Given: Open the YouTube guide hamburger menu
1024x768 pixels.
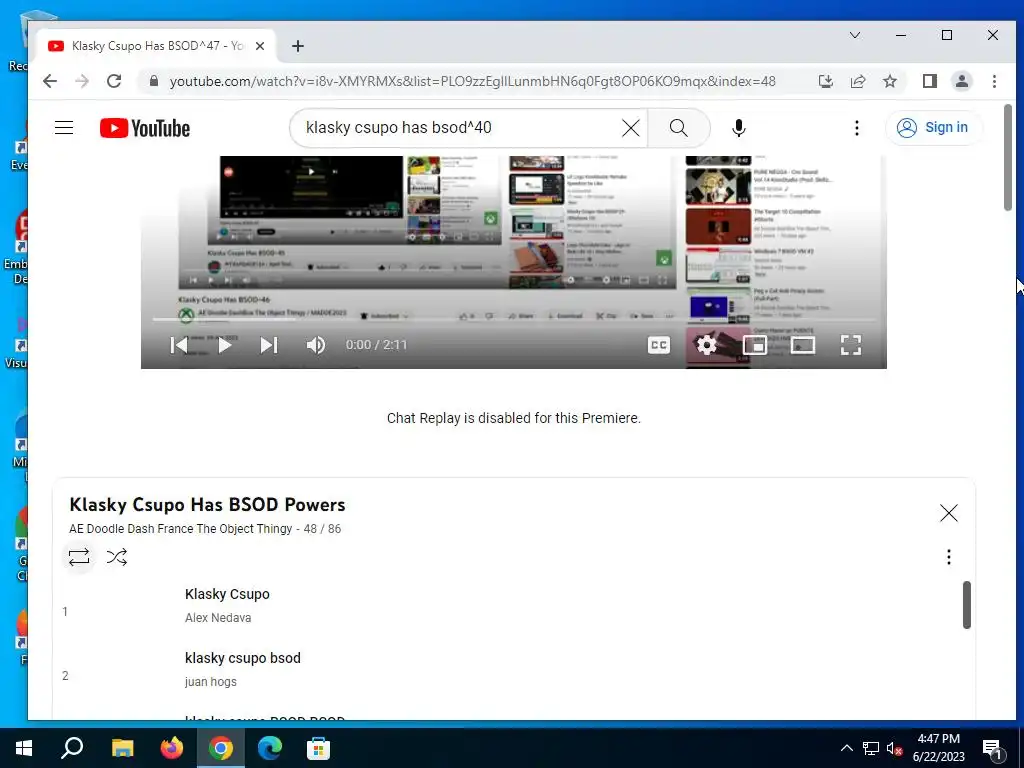Looking at the screenshot, I should point(64,127).
